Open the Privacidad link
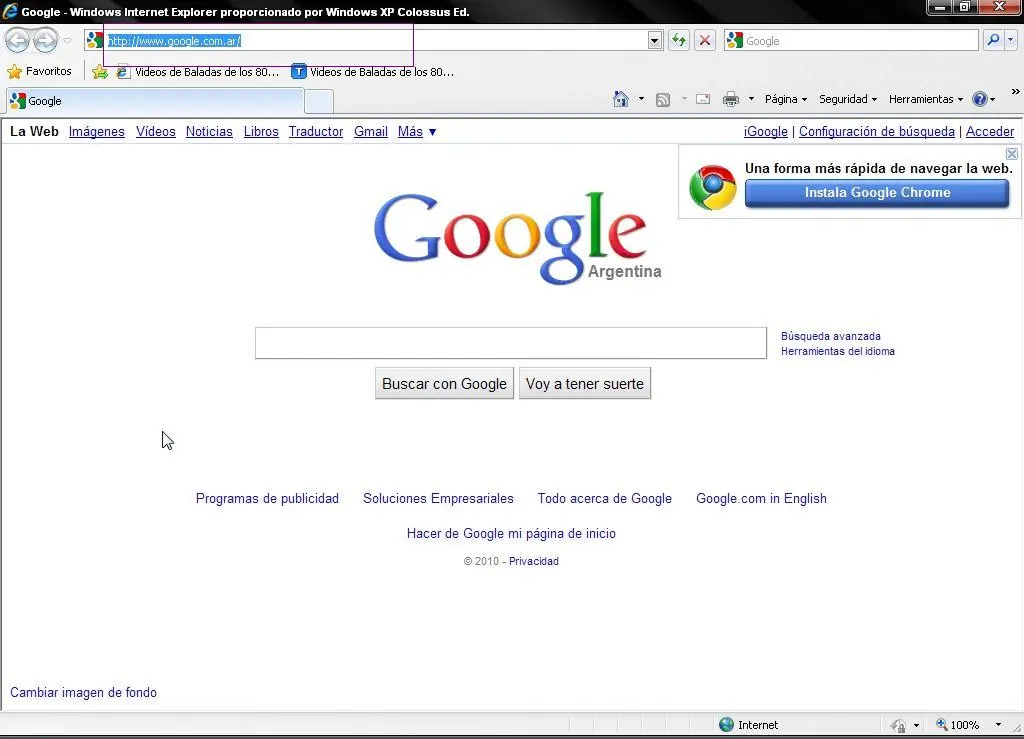This screenshot has height=739, width=1024. 534,561
